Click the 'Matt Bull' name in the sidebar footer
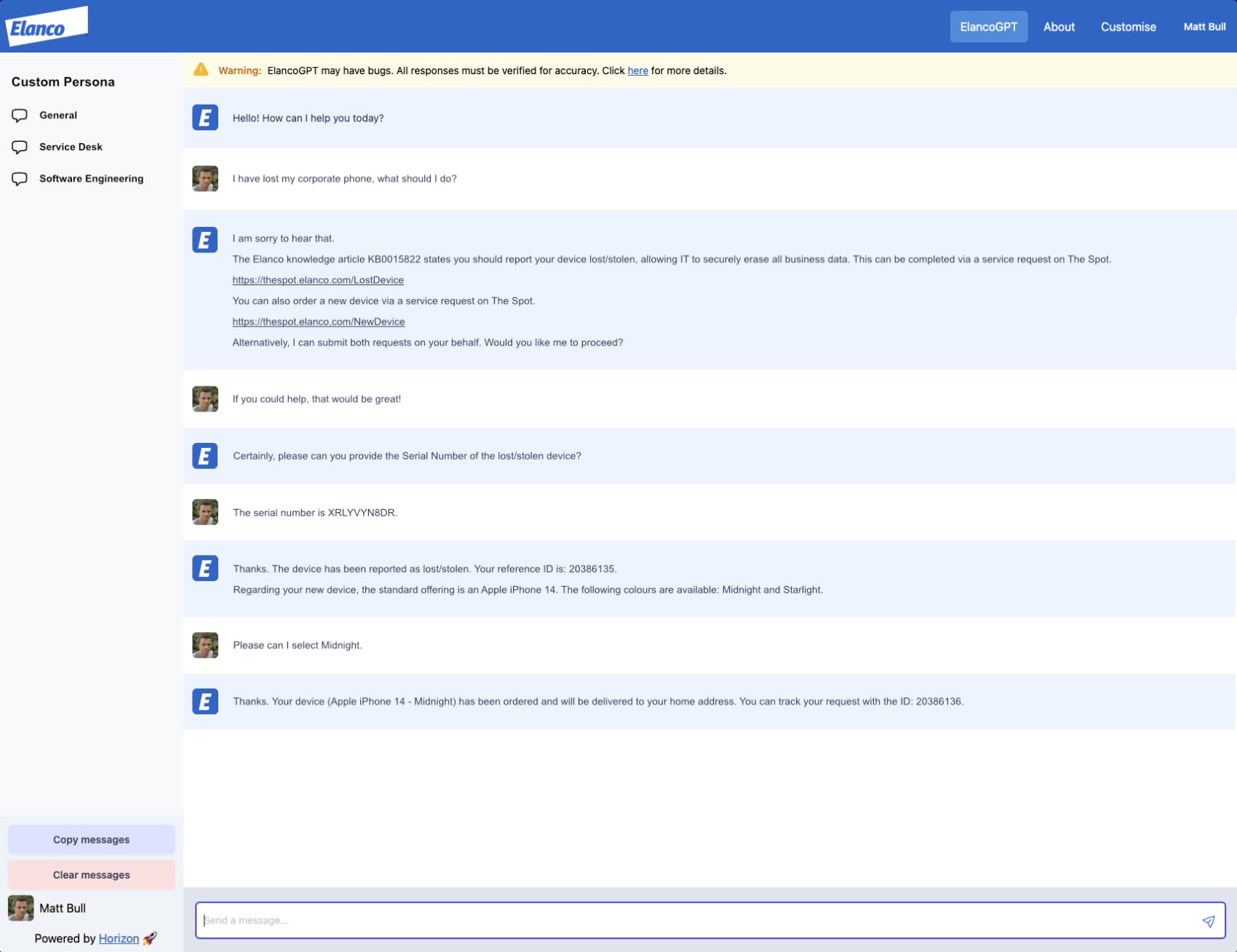1237x952 pixels. pos(63,908)
